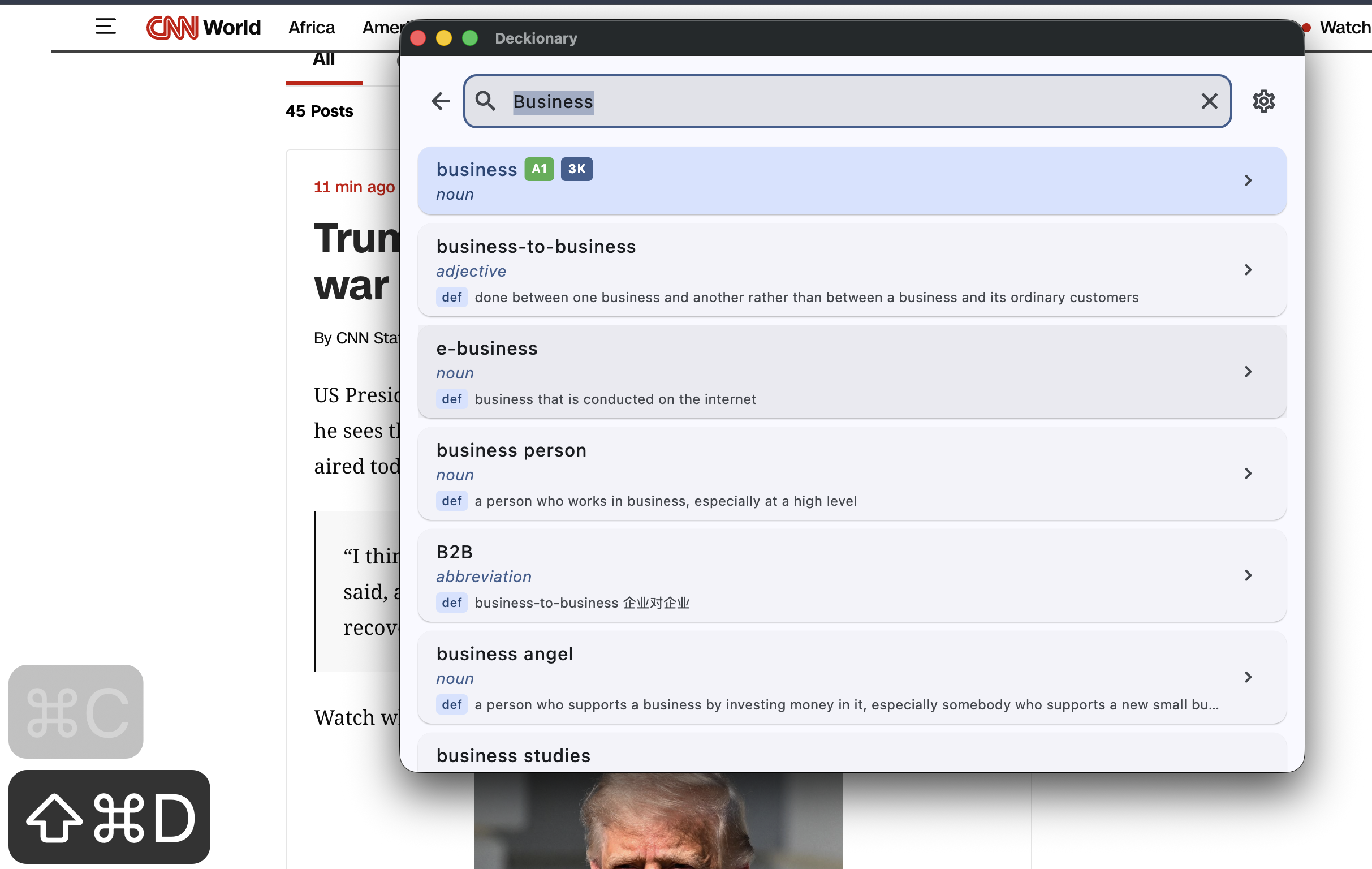The width and height of the screenshot is (1372, 869).
Task: Expand the e-business entry chevron
Action: click(1248, 372)
